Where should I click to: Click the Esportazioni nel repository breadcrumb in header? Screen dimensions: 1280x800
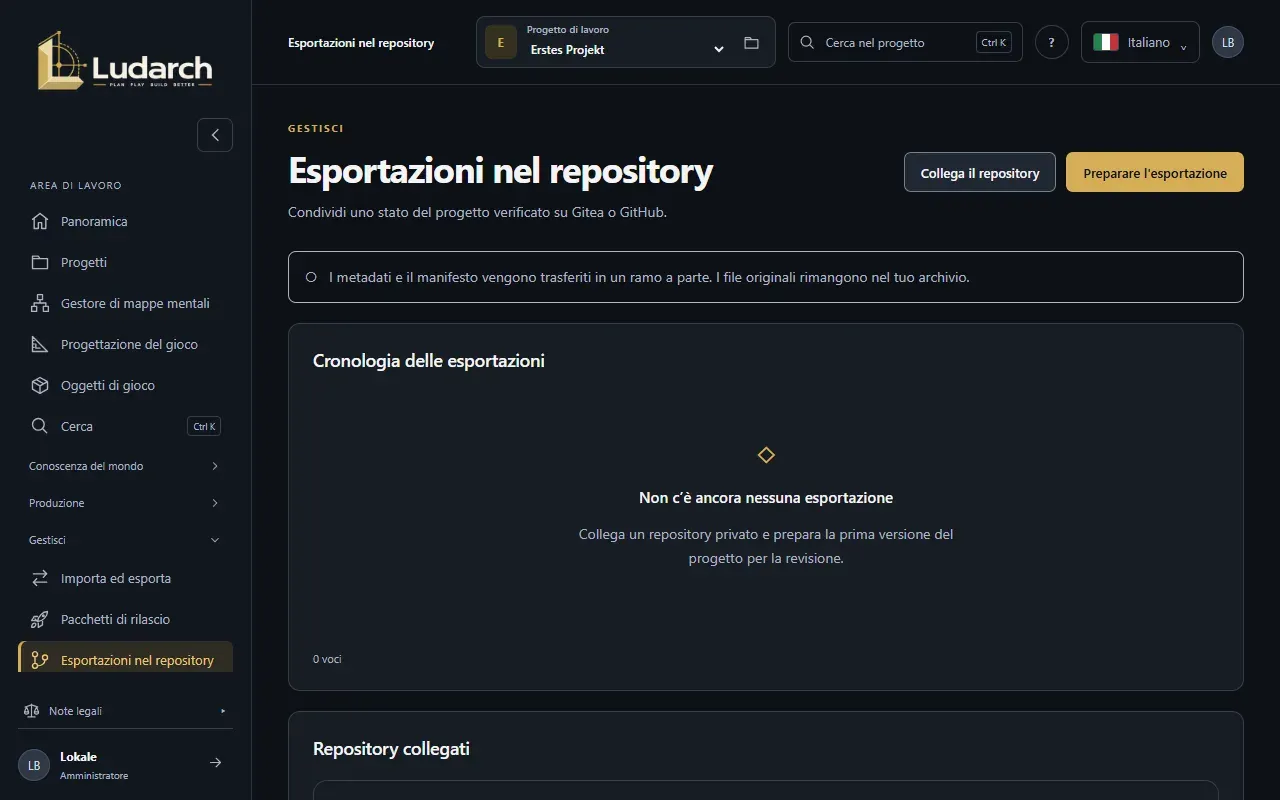[361, 43]
